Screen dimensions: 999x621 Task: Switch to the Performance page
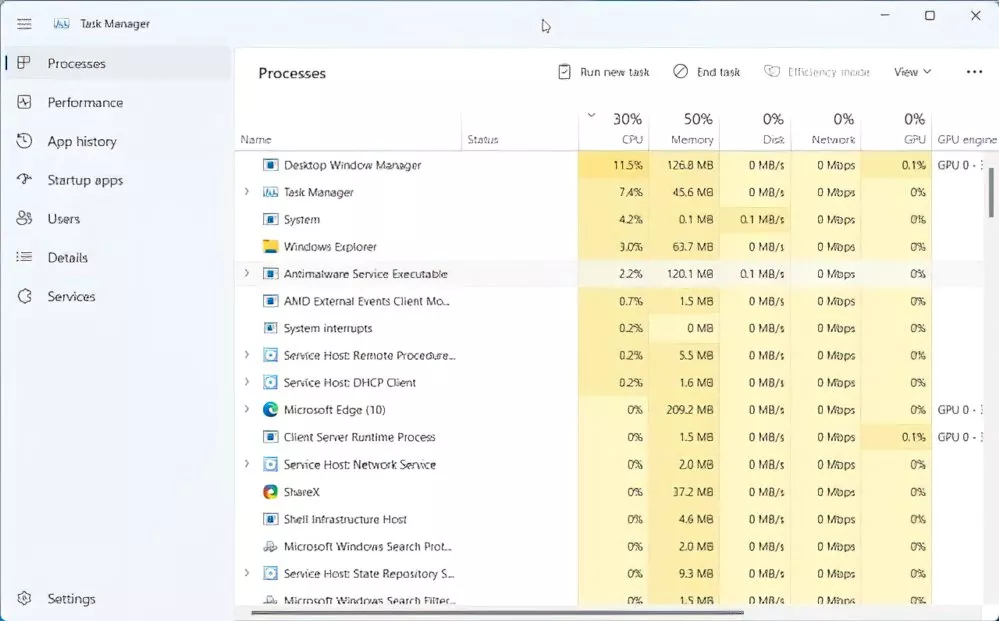pyautogui.click(x=85, y=103)
